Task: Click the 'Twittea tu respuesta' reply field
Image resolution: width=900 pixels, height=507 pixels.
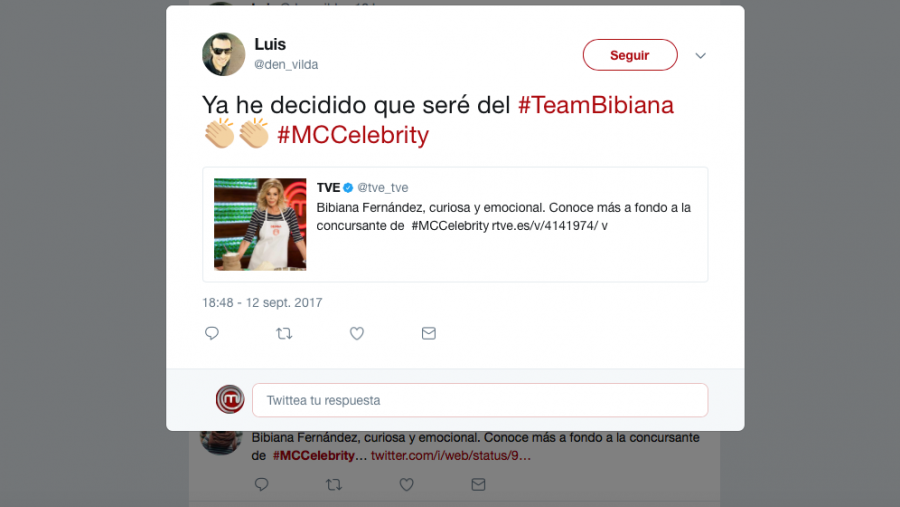Action: (x=480, y=400)
